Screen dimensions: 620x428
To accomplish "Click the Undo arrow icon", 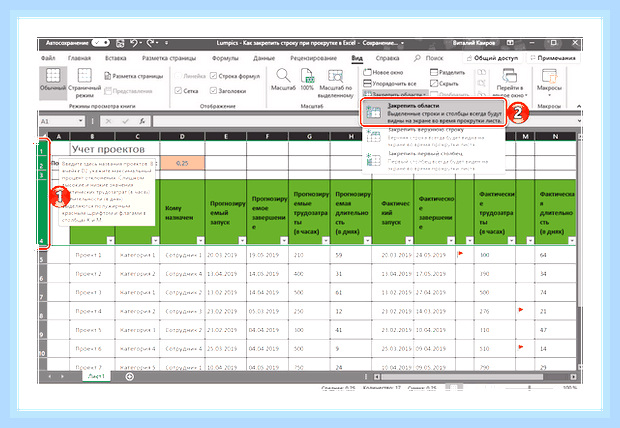I will click(134, 43).
